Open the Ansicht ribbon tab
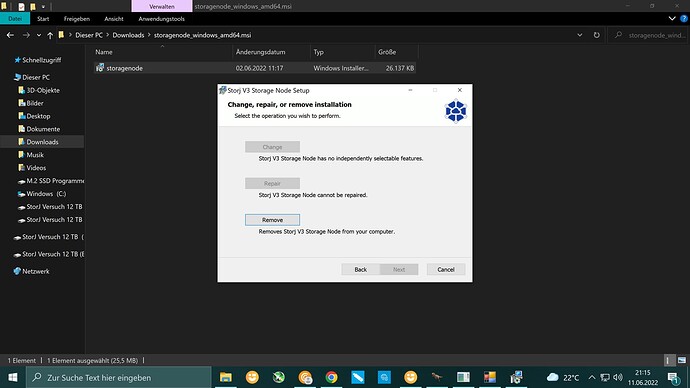Screen dimensions: 690x388 pyautogui.click(x=114, y=19)
